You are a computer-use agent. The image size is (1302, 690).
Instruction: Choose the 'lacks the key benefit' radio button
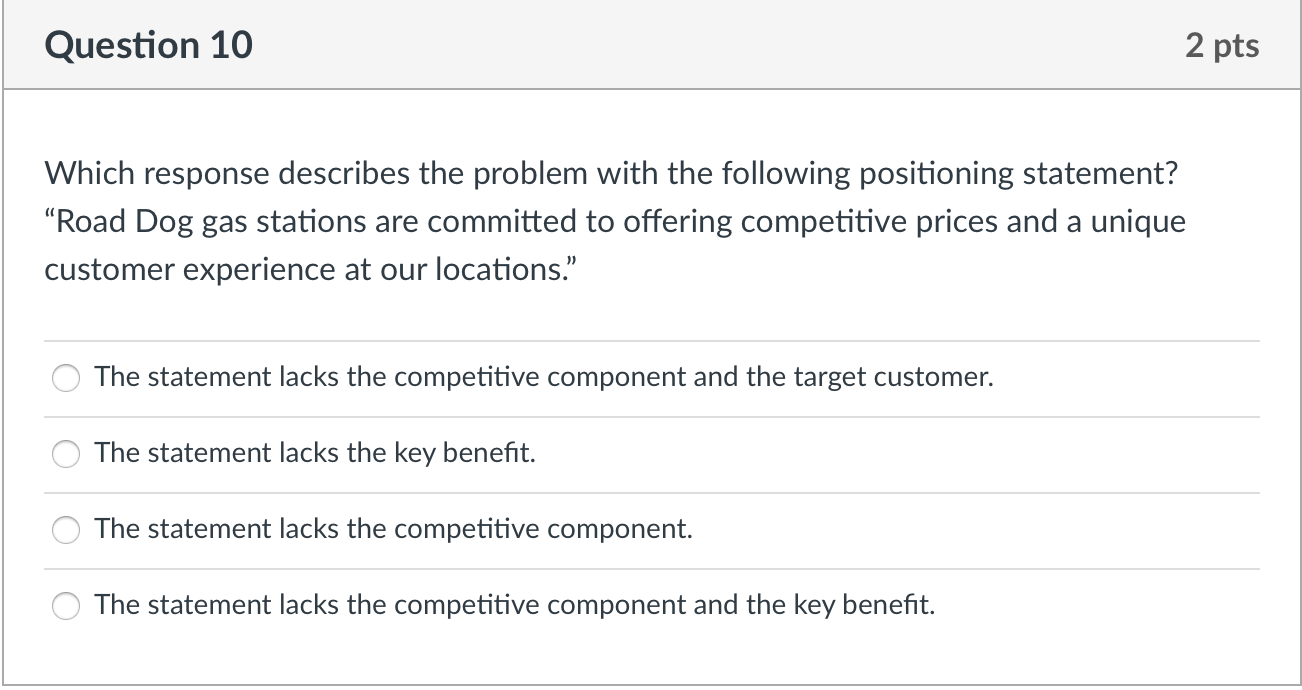(x=67, y=454)
